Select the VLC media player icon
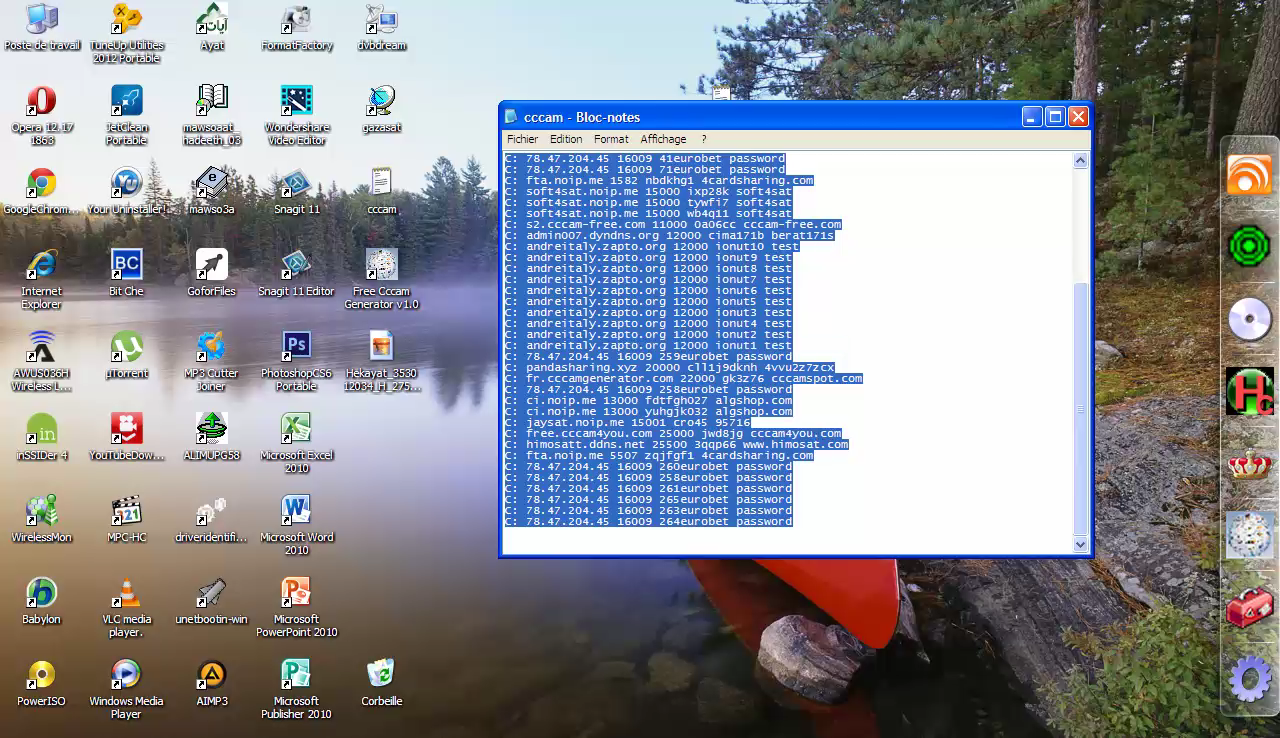The width and height of the screenshot is (1280, 738). pyautogui.click(x=126, y=594)
